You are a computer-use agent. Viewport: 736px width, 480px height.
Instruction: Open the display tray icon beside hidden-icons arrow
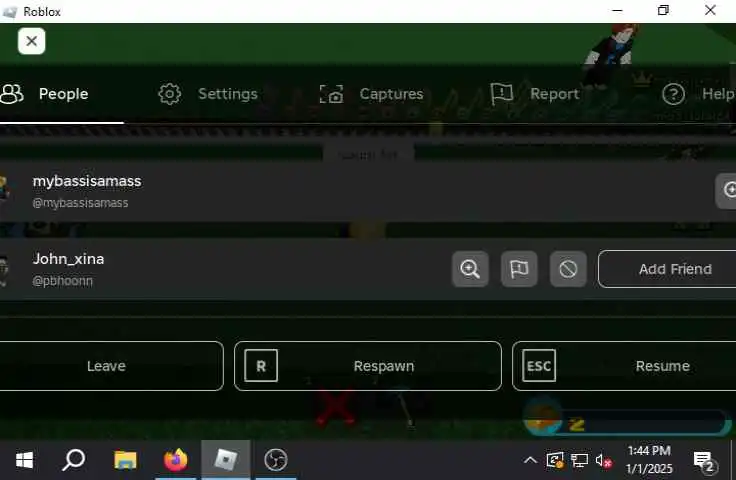555,460
